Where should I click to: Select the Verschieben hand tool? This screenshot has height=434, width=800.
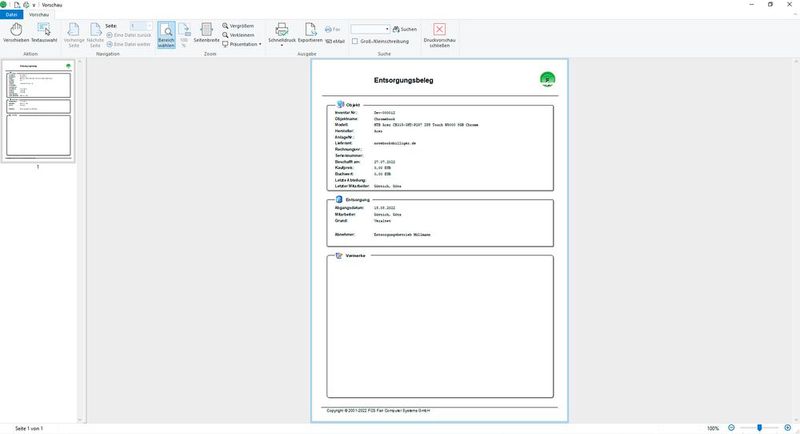point(16,34)
